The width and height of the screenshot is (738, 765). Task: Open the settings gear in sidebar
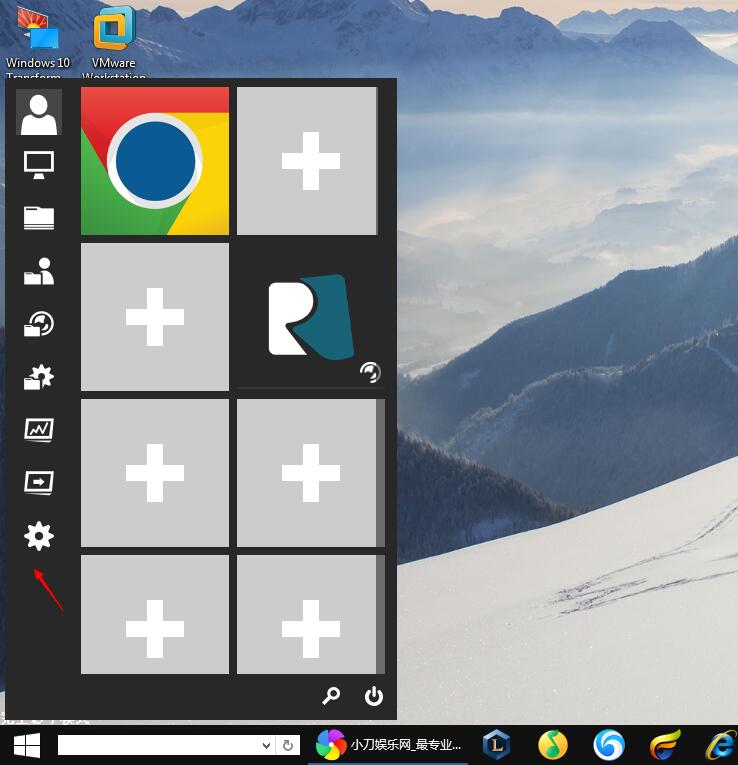tap(39, 536)
